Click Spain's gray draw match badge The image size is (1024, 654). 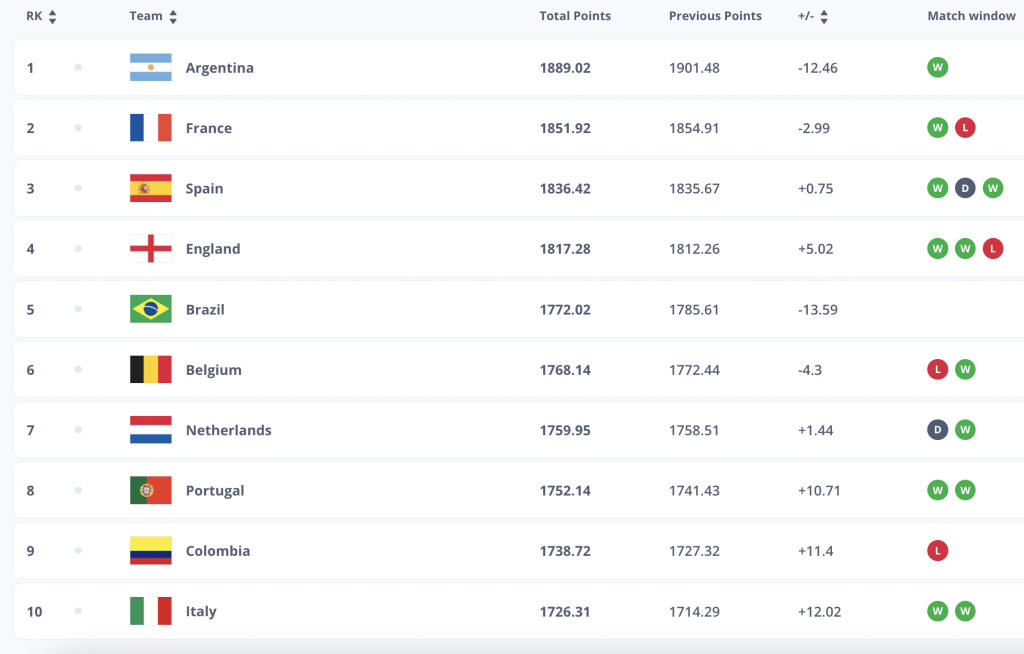(x=965, y=189)
